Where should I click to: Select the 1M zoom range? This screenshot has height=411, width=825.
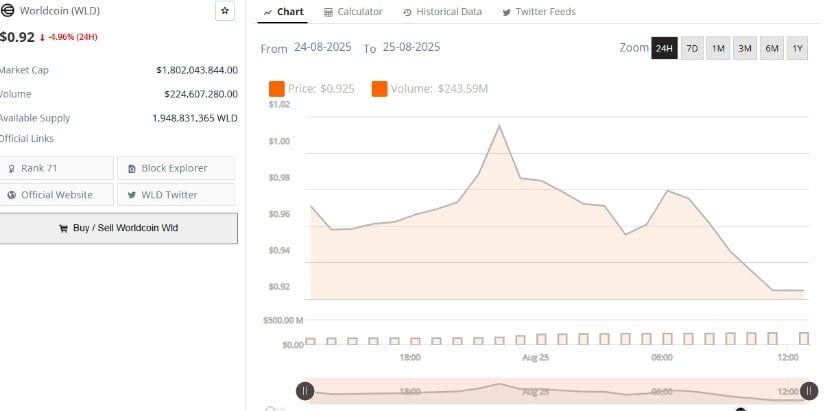point(718,48)
